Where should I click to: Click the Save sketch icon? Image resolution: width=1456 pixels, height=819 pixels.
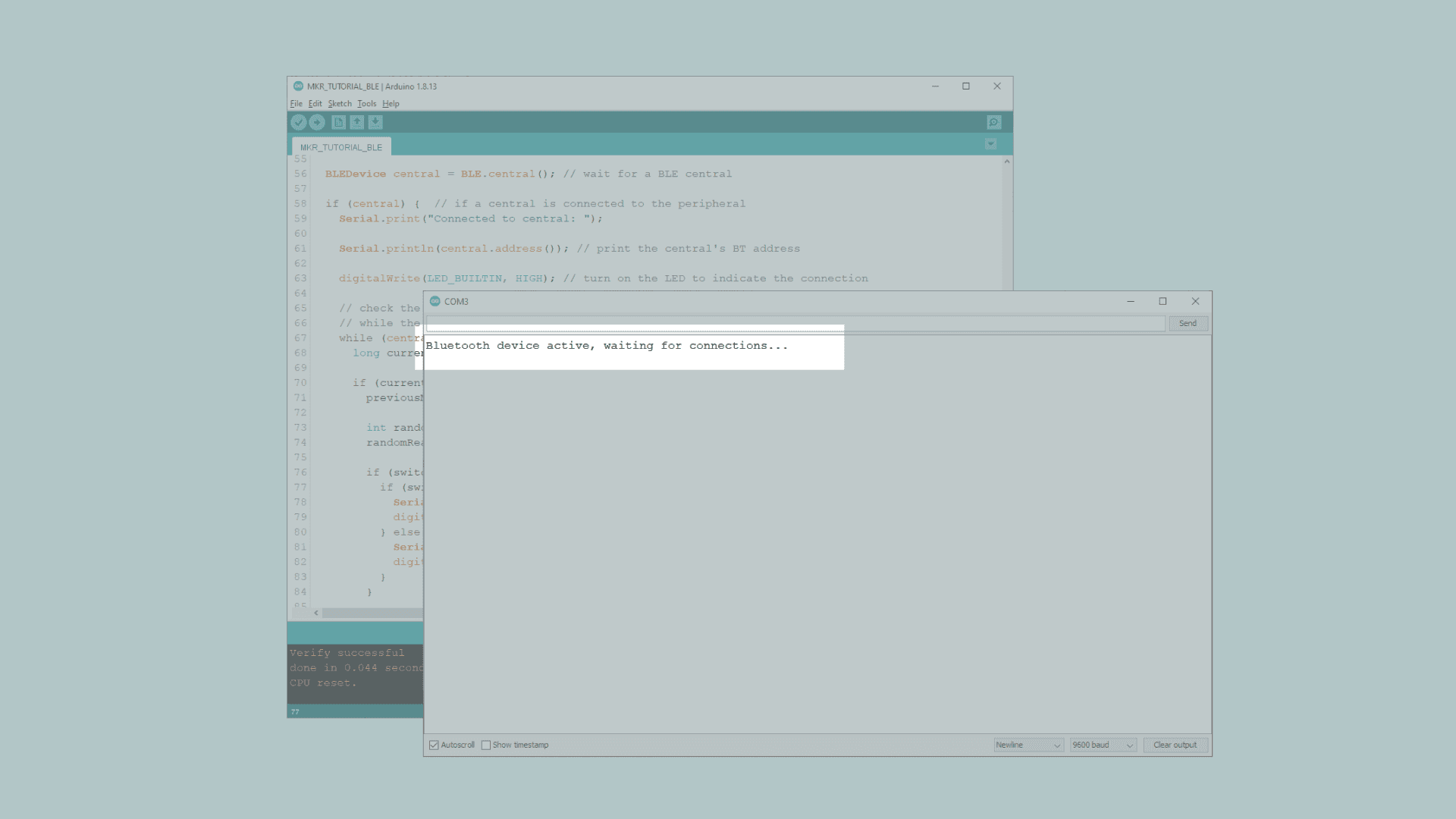click(x=375, y=122)
